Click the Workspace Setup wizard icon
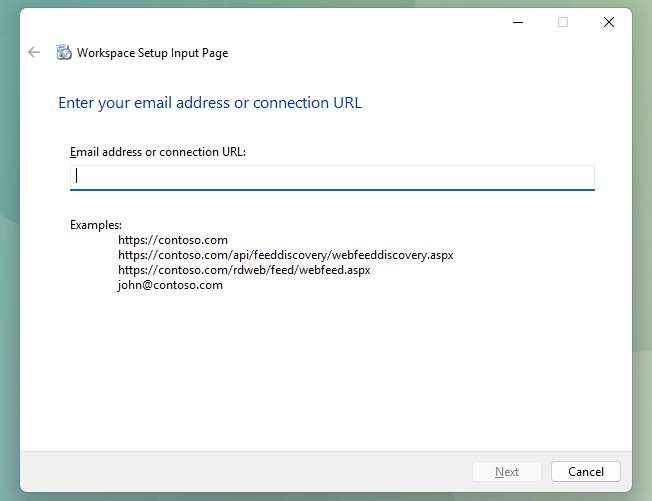This screenshot has height=501, width=652. tap(64, 52)
